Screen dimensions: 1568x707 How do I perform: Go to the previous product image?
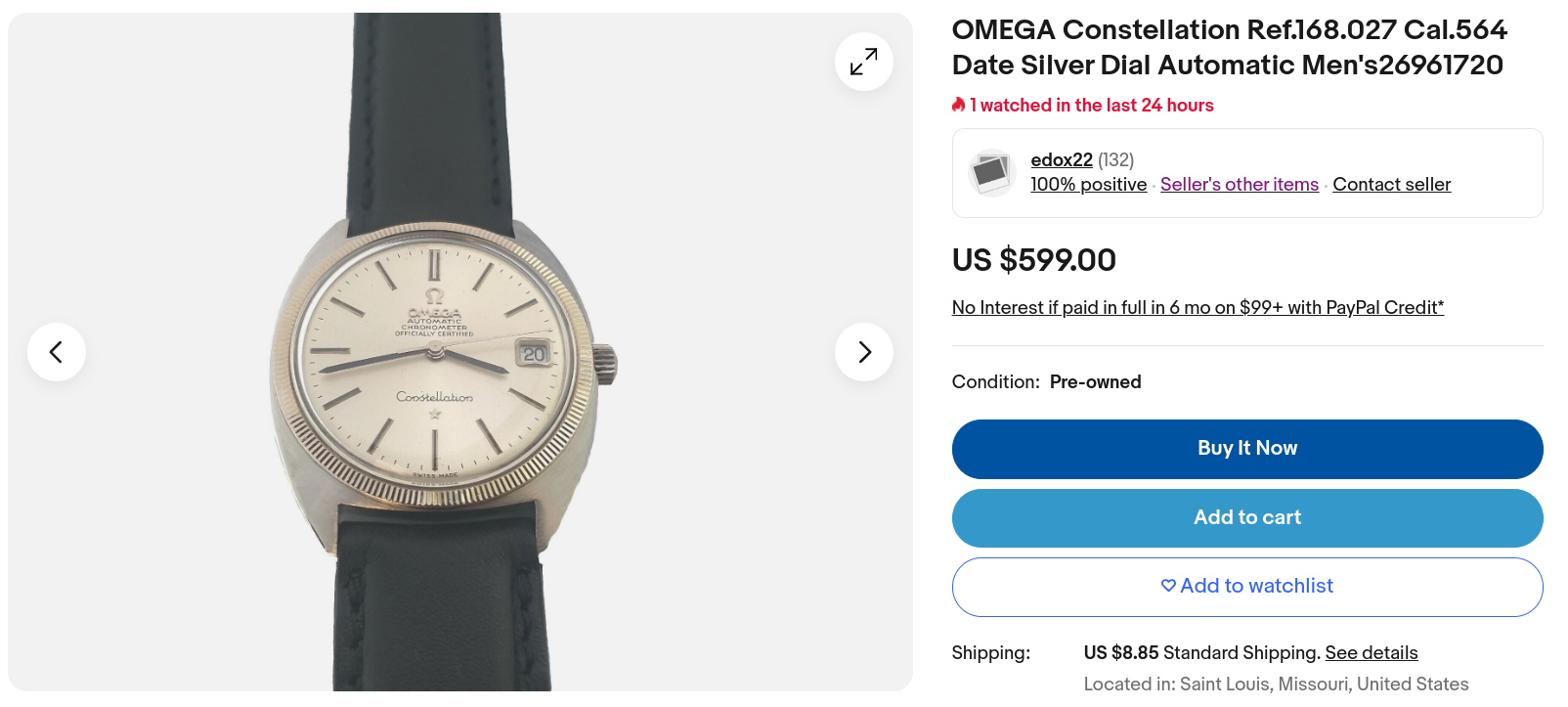(57, 352)
